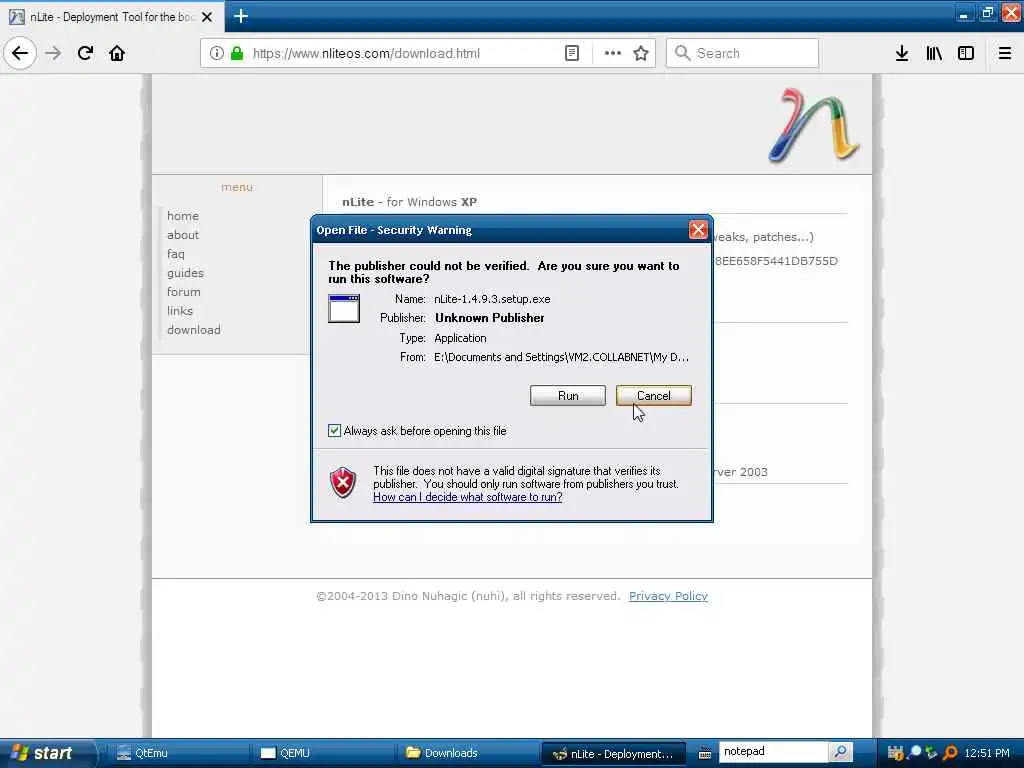Open the guides menu item
This screenshot has width=1024, height=768.
tap(185, 273)
